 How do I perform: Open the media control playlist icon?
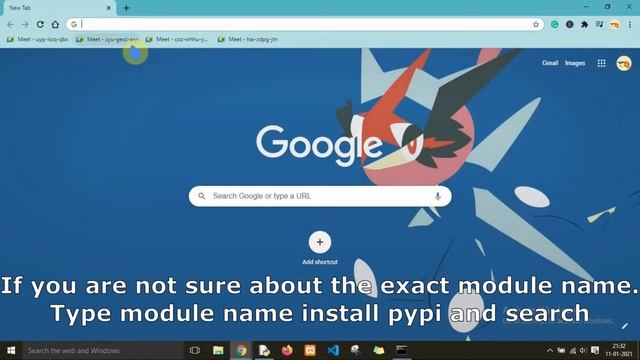(599, 24)
